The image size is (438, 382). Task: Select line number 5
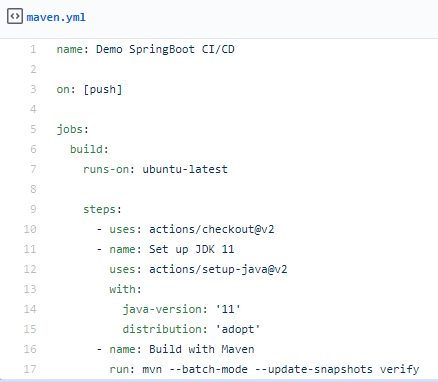[33, 129]
